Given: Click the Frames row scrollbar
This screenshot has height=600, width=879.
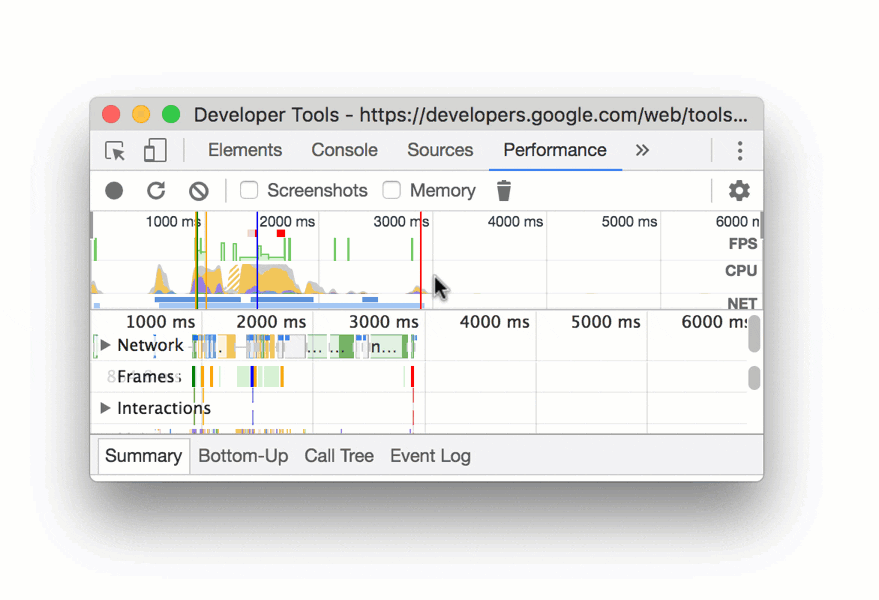Looking at the screenshot, I should click(756, 377).
